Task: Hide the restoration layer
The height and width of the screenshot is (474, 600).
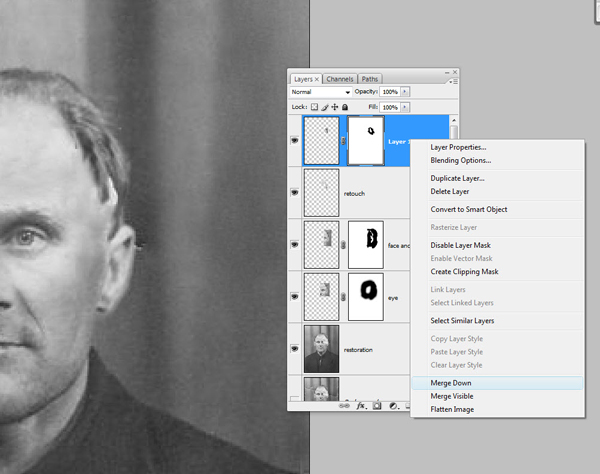Action: pos(295,348)
